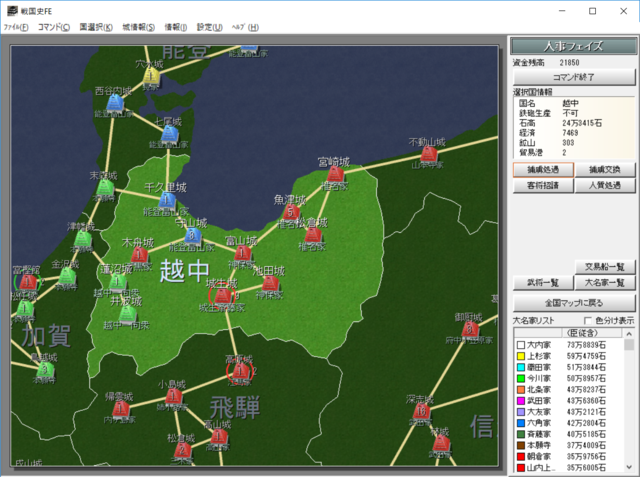This screenshot has width=640, height=477.
Task: Select the red 不動山城 castle icon
Action: pos(429,154)
